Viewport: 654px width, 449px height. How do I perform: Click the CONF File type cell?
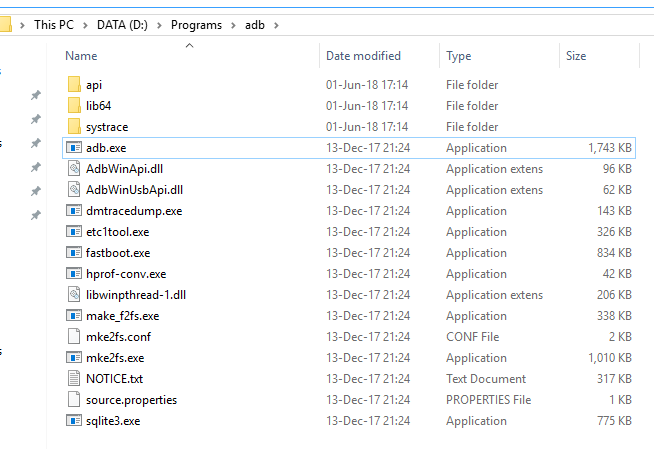click(x=473, y=336)
